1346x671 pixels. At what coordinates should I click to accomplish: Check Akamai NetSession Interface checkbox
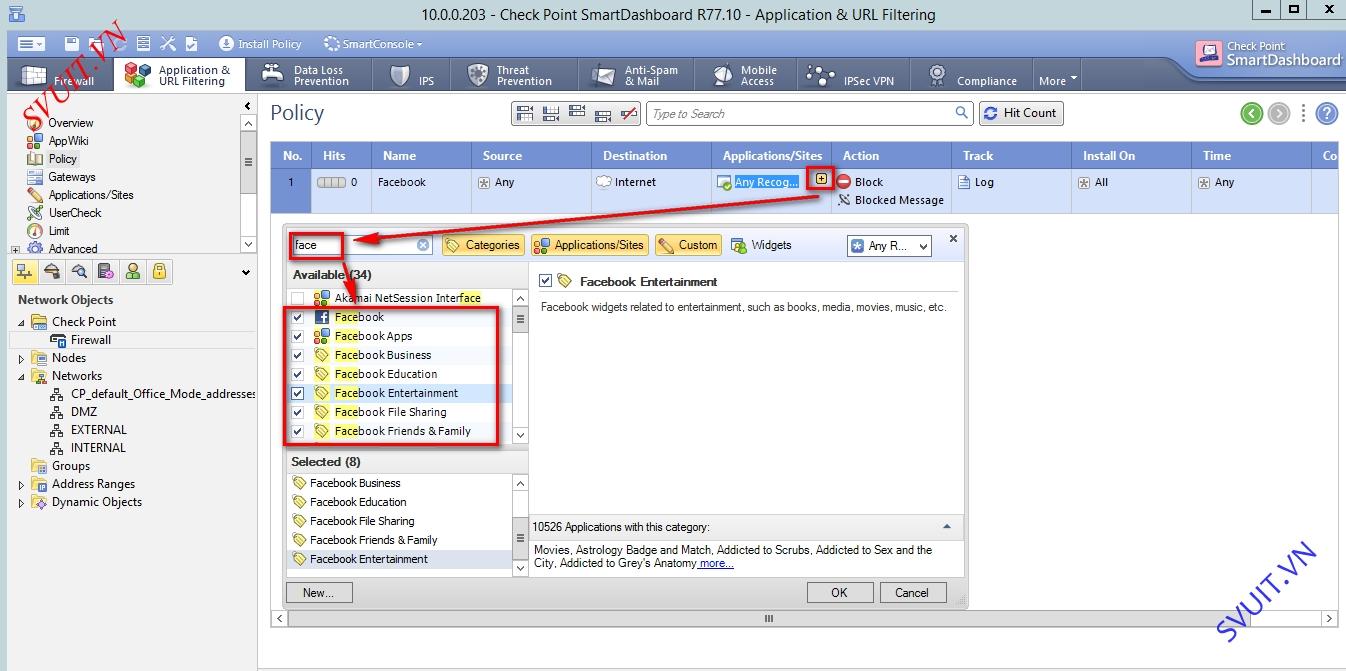pyautogui.click(x=297, y=298)
